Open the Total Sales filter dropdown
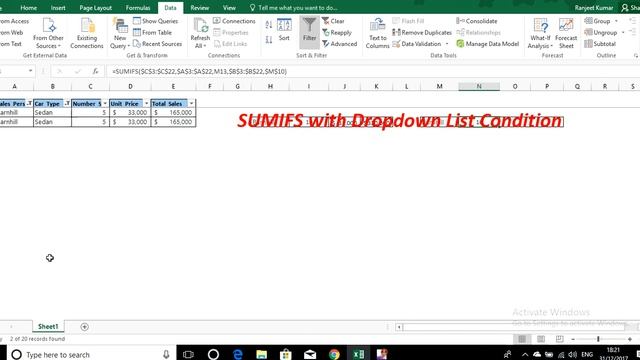640x360 pixels. (x=191, y=104)
